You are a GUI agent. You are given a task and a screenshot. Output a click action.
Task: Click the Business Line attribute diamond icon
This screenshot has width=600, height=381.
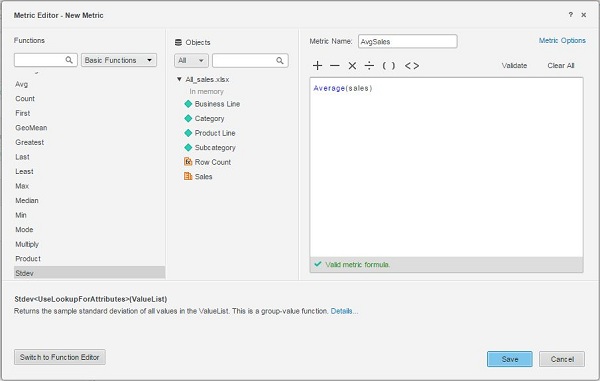(188, 104)
